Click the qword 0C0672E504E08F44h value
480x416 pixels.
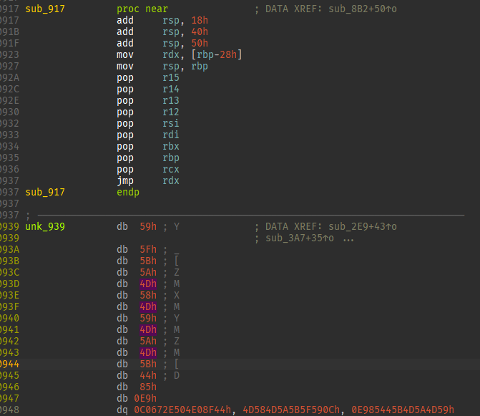[182, 410]
